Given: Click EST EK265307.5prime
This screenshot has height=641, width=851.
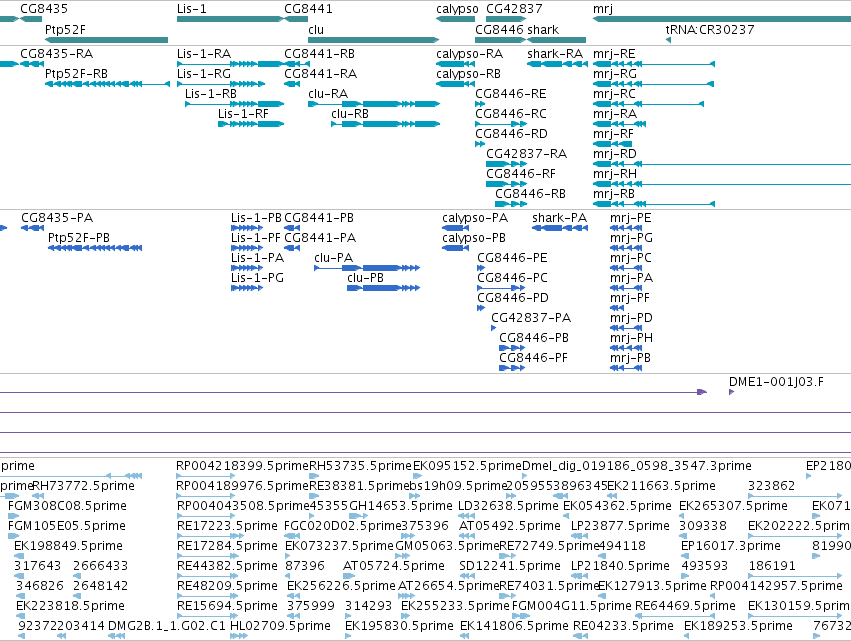Looking at the screenshot, I should (684, 516).
